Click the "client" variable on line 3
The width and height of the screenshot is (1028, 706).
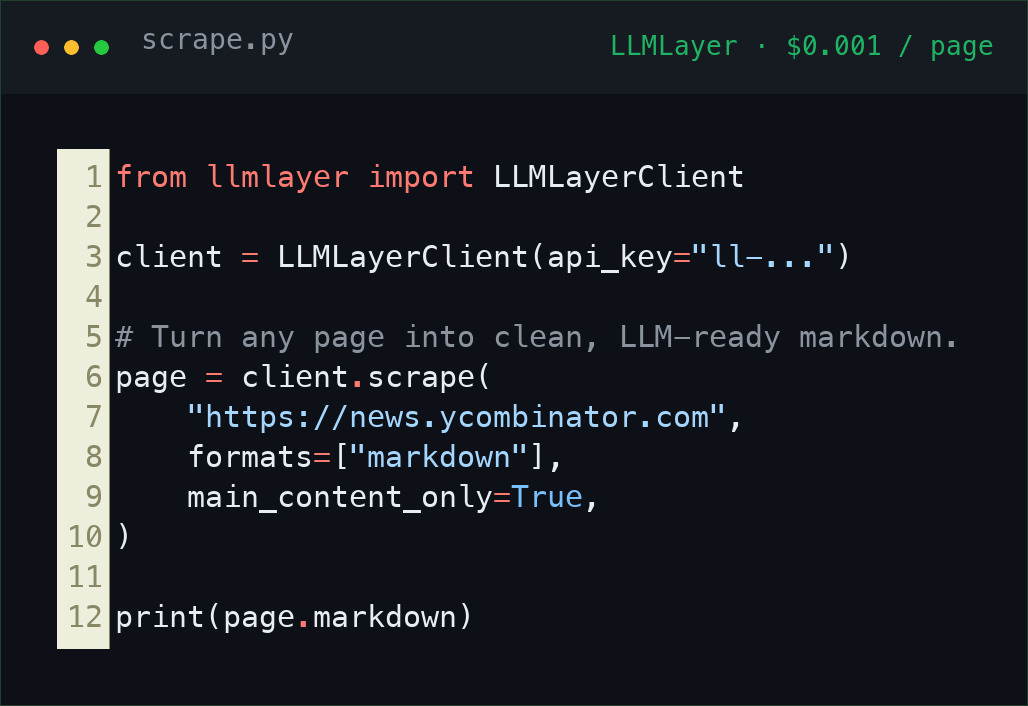coord(169,257)
